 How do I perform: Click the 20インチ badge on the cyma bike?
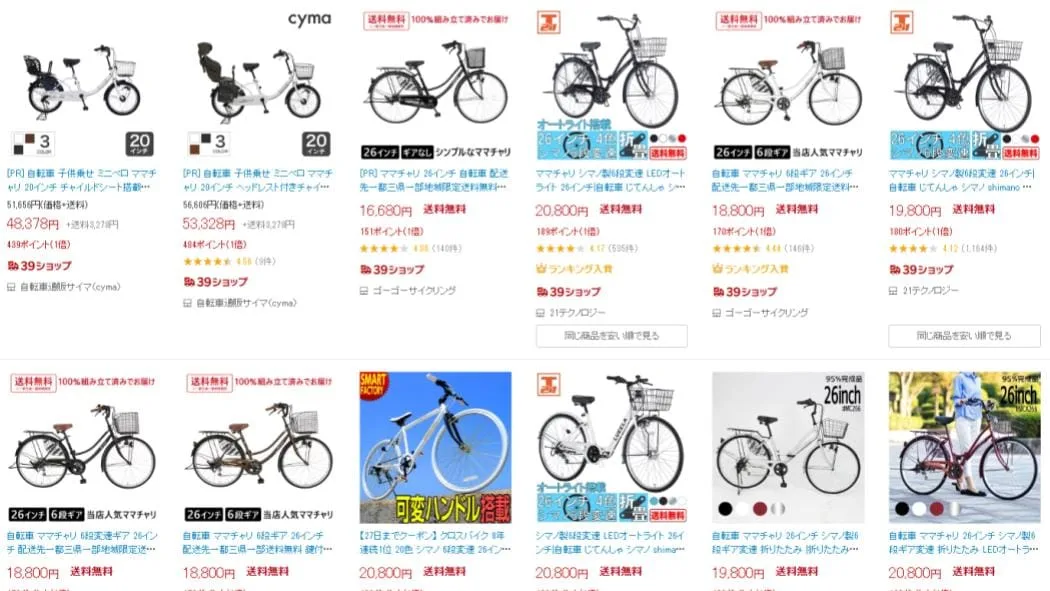(x=316, y=144)
